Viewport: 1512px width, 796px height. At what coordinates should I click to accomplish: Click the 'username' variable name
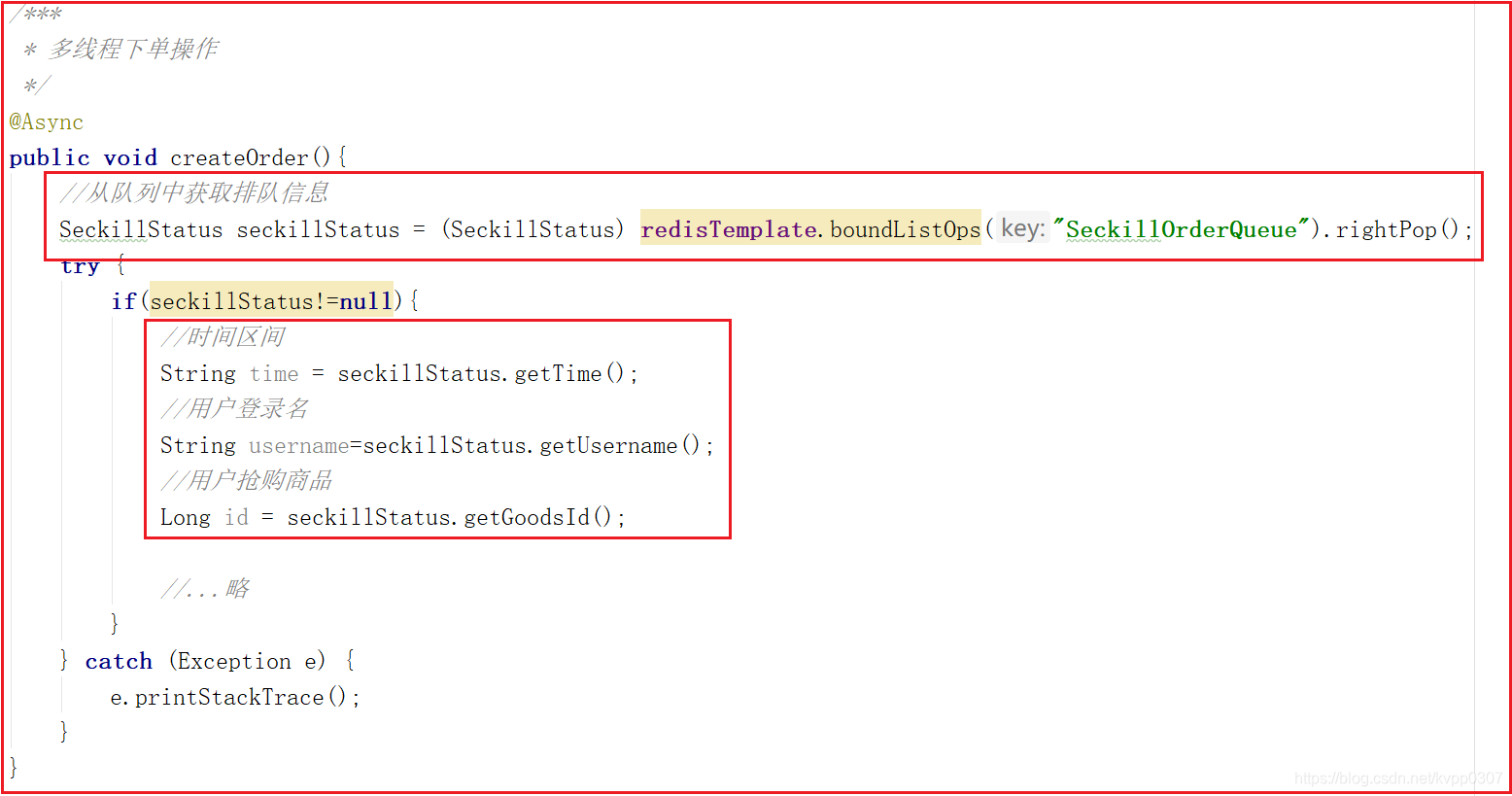(x=299, y=445)
